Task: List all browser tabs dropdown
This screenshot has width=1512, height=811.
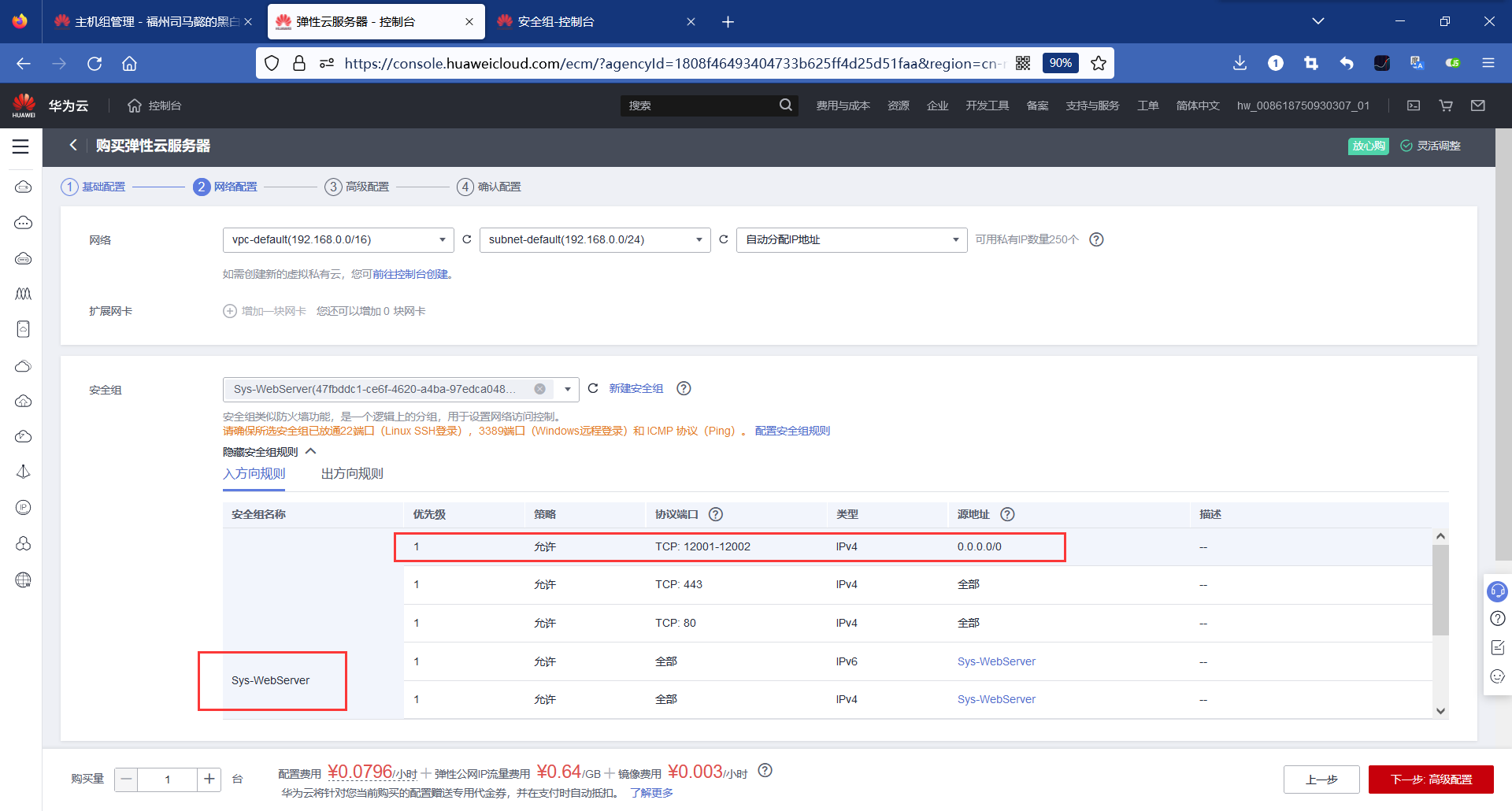Action: (1318, 21)
